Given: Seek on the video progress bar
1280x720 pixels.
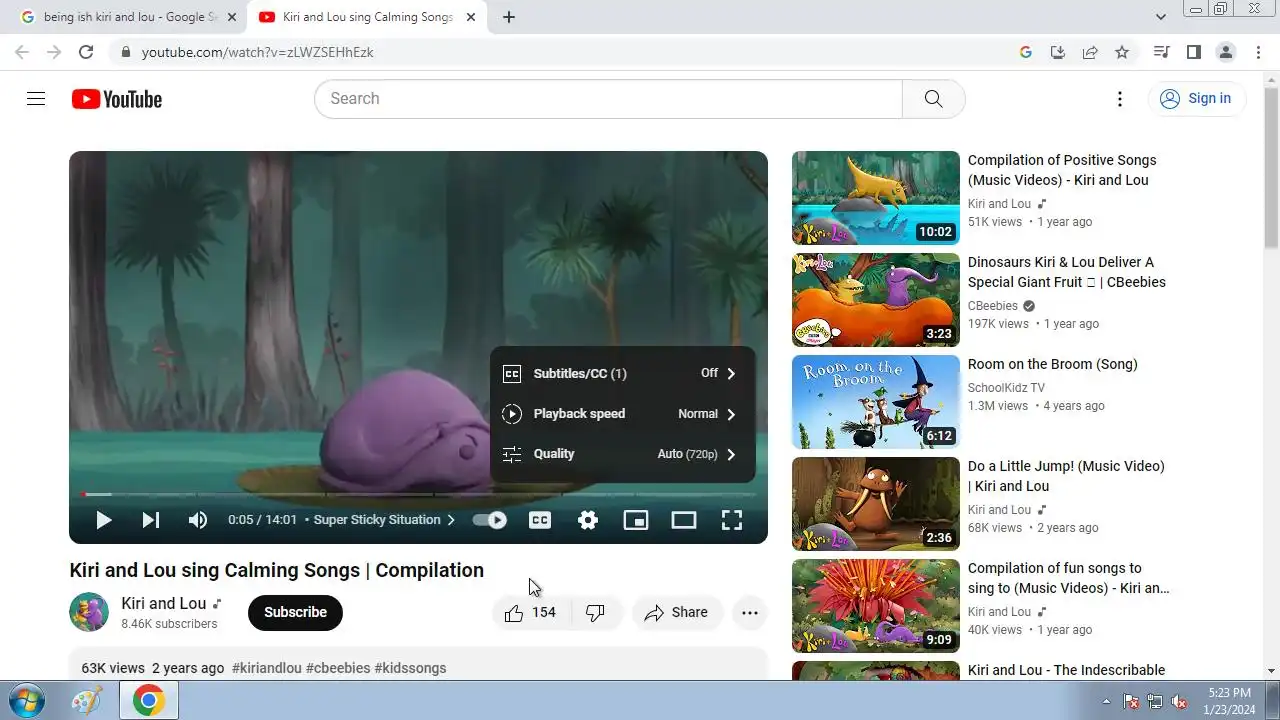Looking at the screenshot, I should (x=418, y=494).
